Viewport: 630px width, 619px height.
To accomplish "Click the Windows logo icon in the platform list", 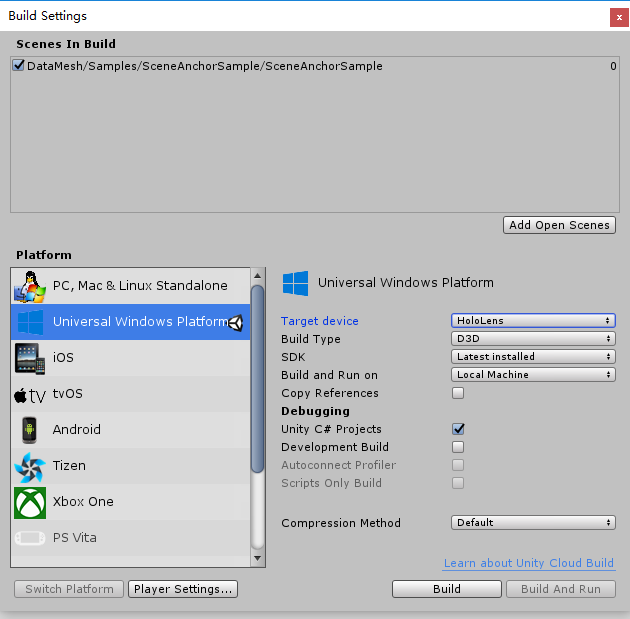I will pyautogui.click(x=30, y=322).
